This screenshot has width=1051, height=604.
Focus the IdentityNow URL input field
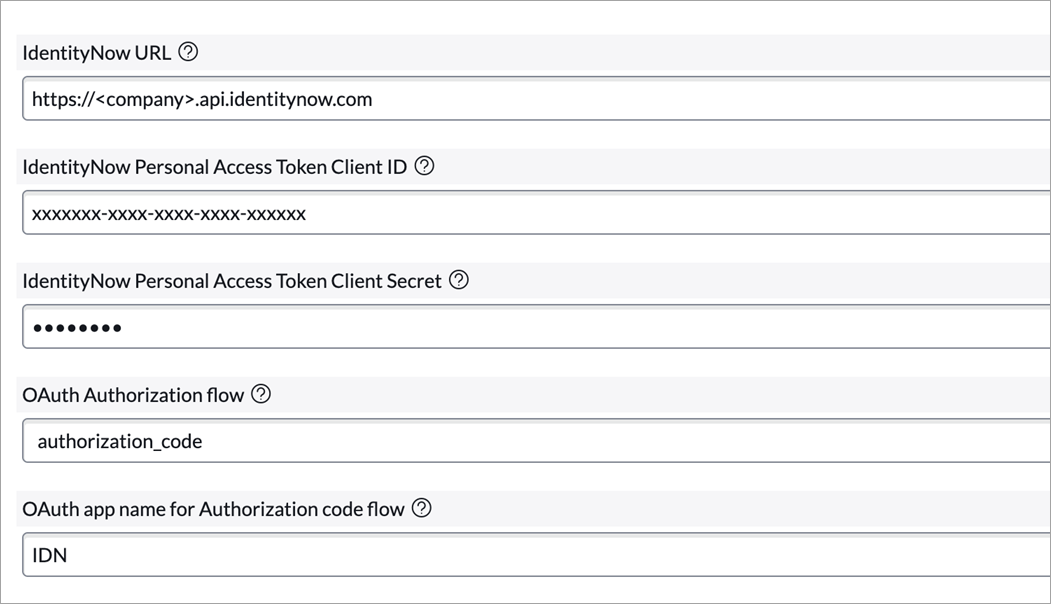[536, 99]
